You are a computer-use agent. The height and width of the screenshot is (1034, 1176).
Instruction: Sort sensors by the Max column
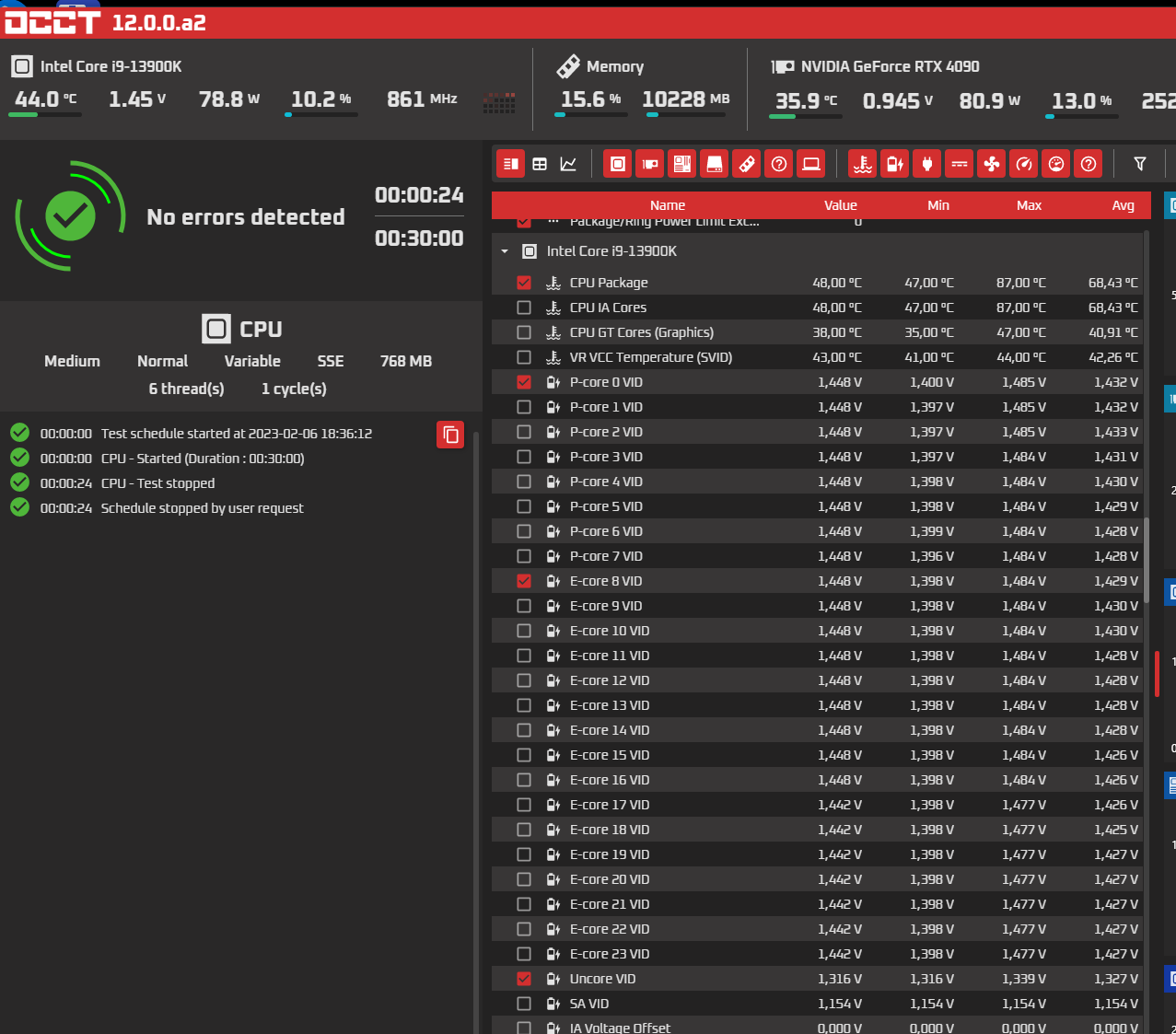click(x=1029, y=205)
